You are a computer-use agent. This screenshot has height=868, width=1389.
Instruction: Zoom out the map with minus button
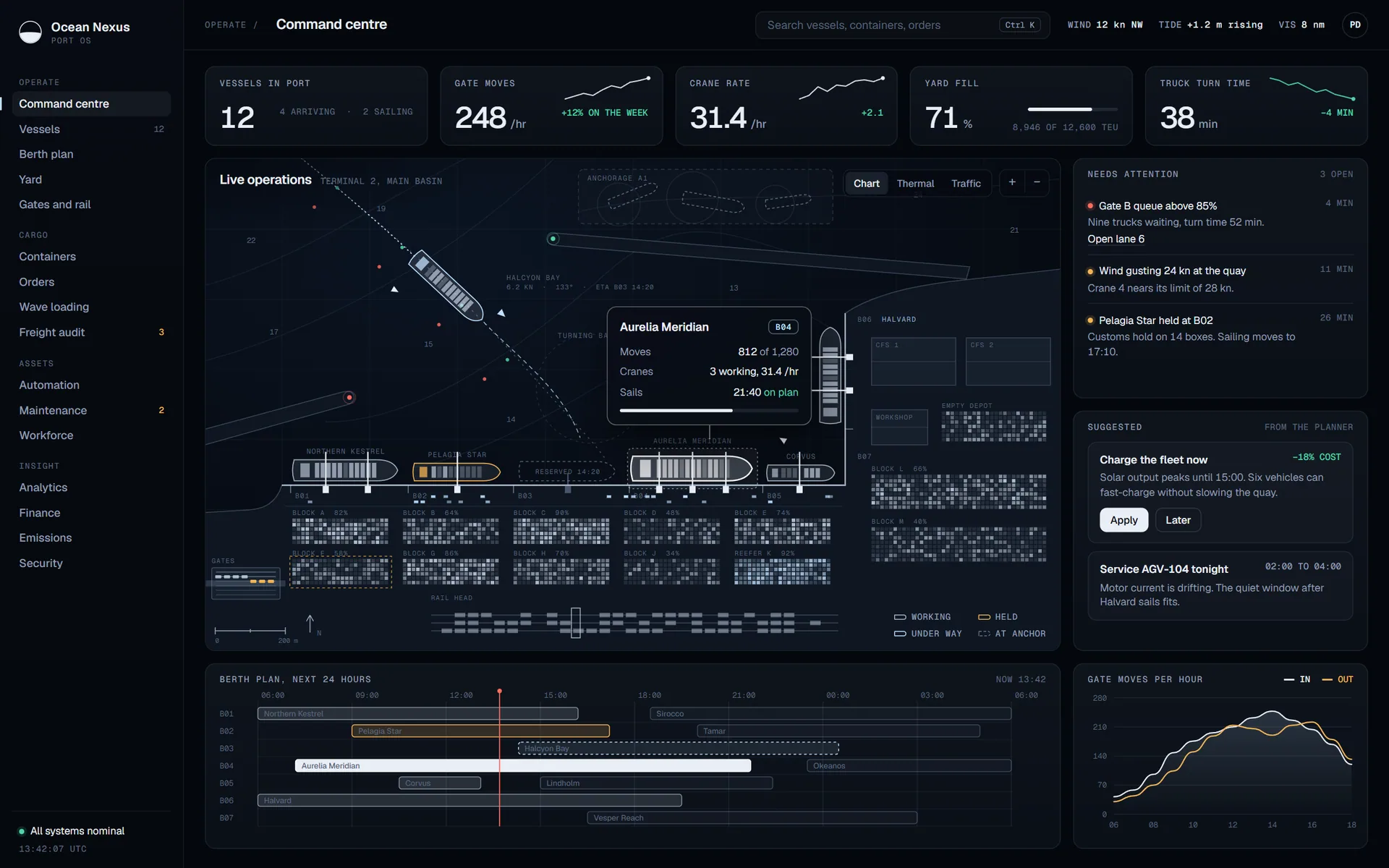pos(1037,182)
